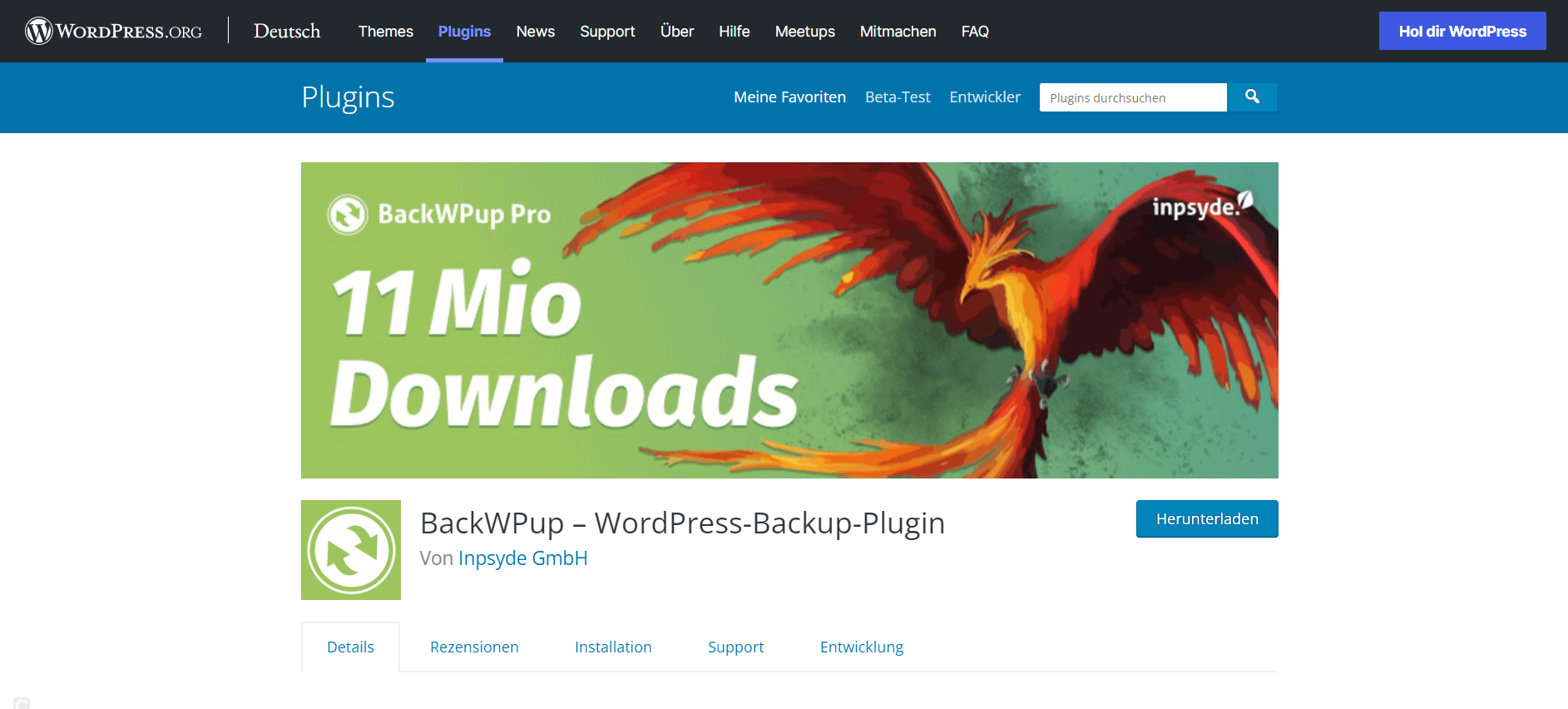Switch to the Rezensionen tab
Screen dimensions: 1568x709
[474, 647]
